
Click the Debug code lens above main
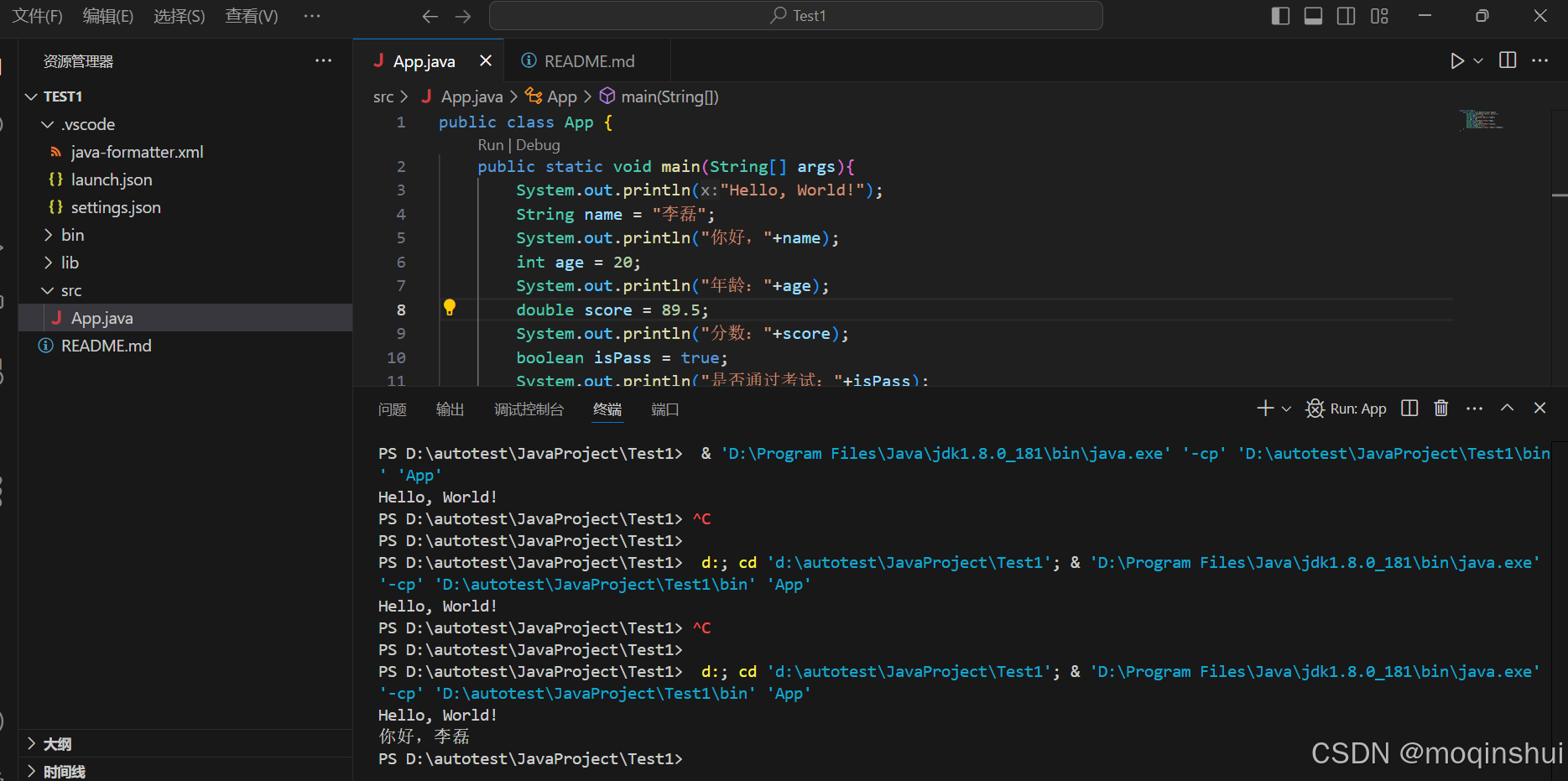click(538, 144)
